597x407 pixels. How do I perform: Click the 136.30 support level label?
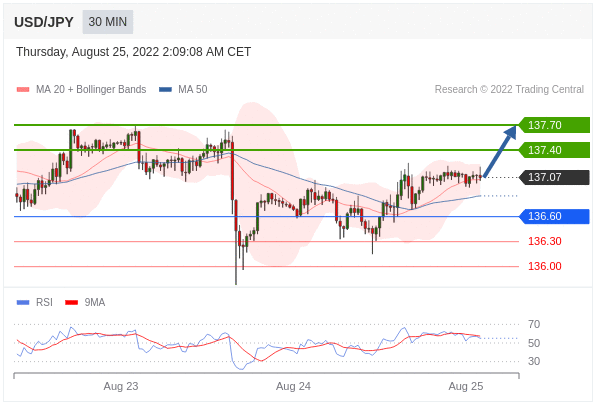coord(544,241)
